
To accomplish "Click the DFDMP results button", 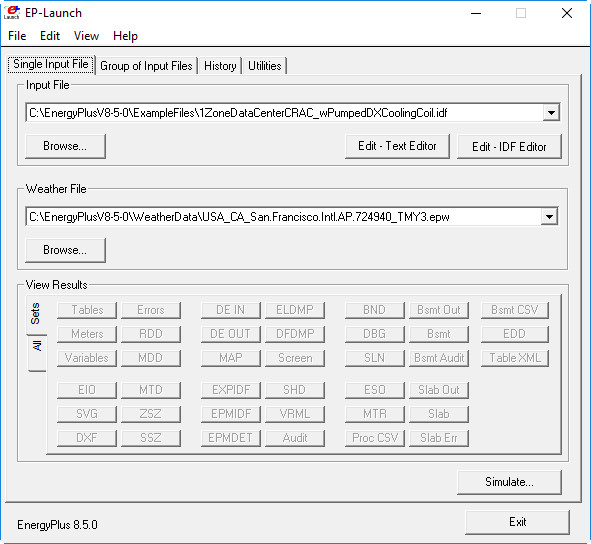I will click(x=295, y=334).
